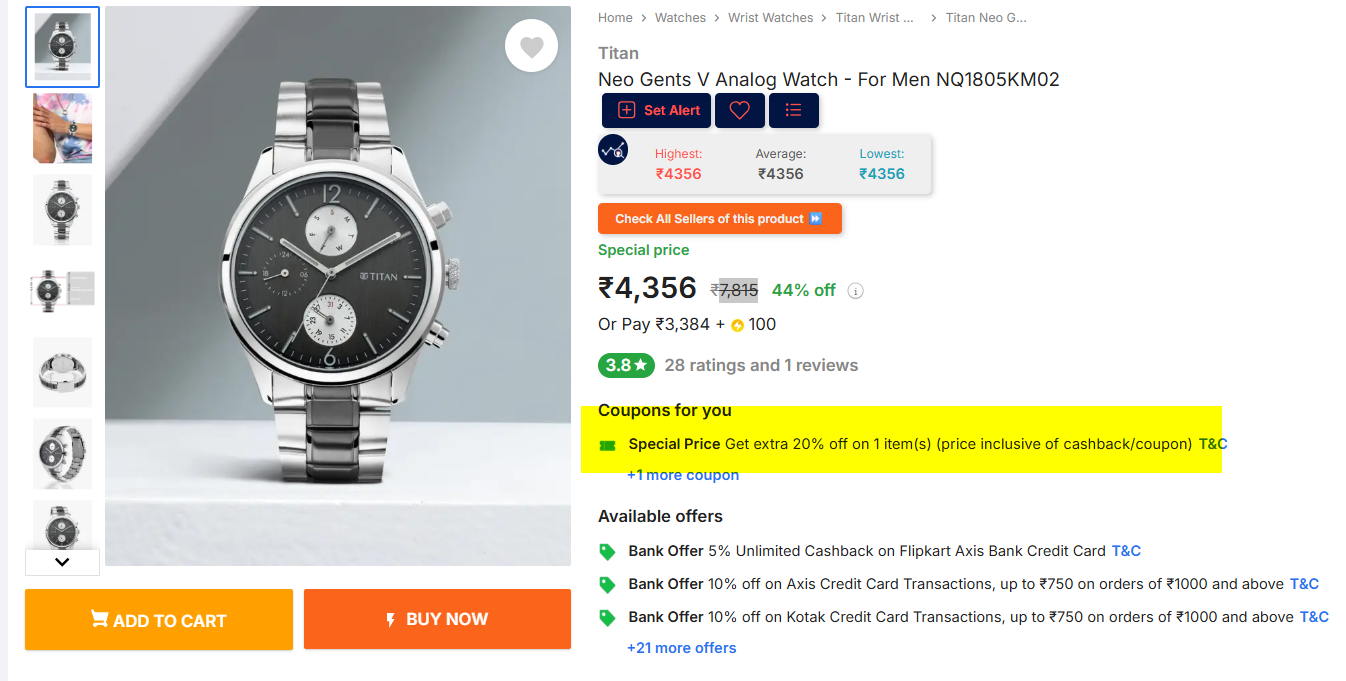Select the second thumbnail of wrist photo

(62, 128)
